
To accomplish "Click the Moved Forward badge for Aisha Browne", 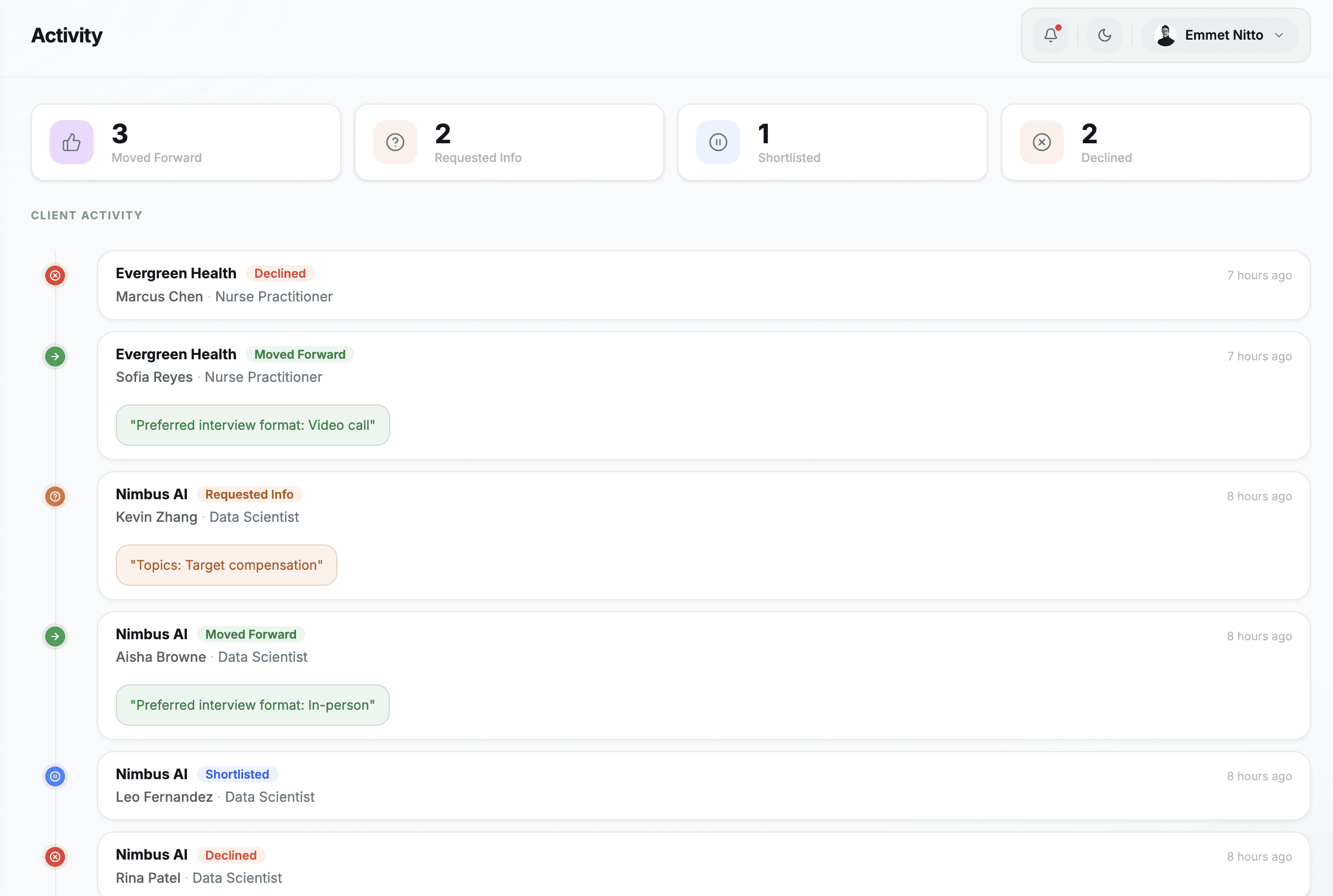I will (250, 634).
